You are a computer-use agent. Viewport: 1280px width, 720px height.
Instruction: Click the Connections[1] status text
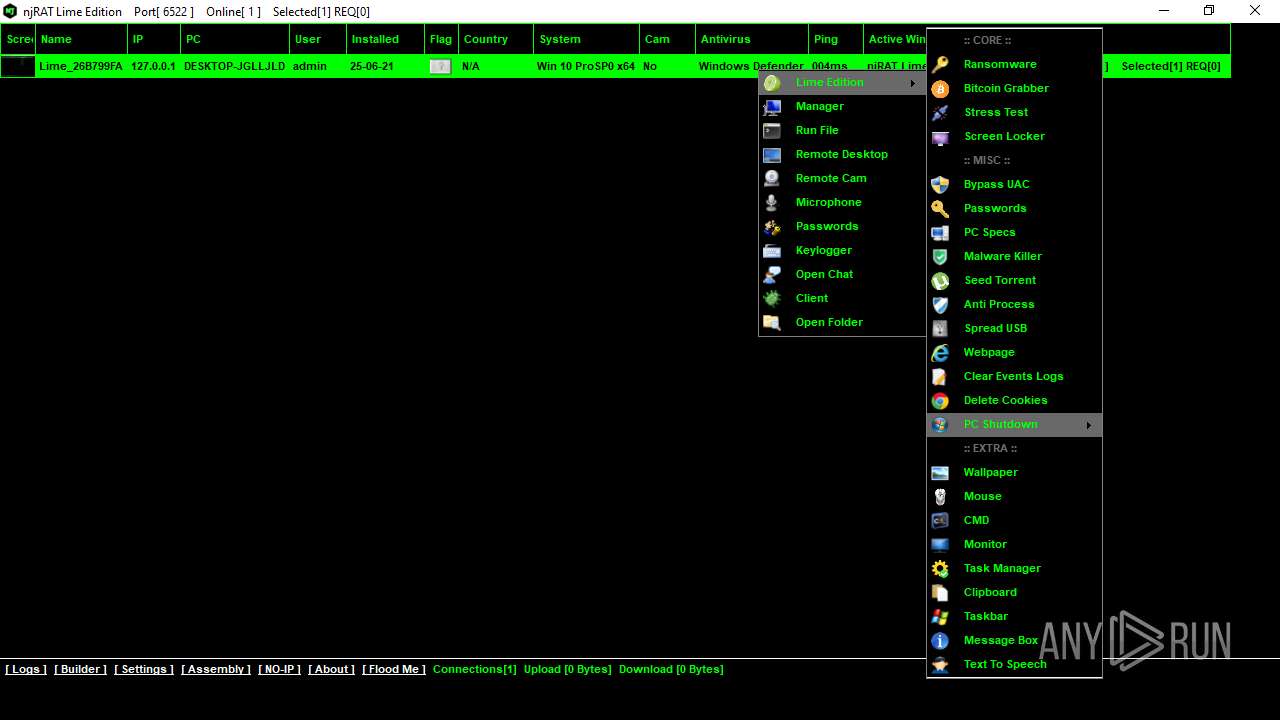(x=475, y=669)
